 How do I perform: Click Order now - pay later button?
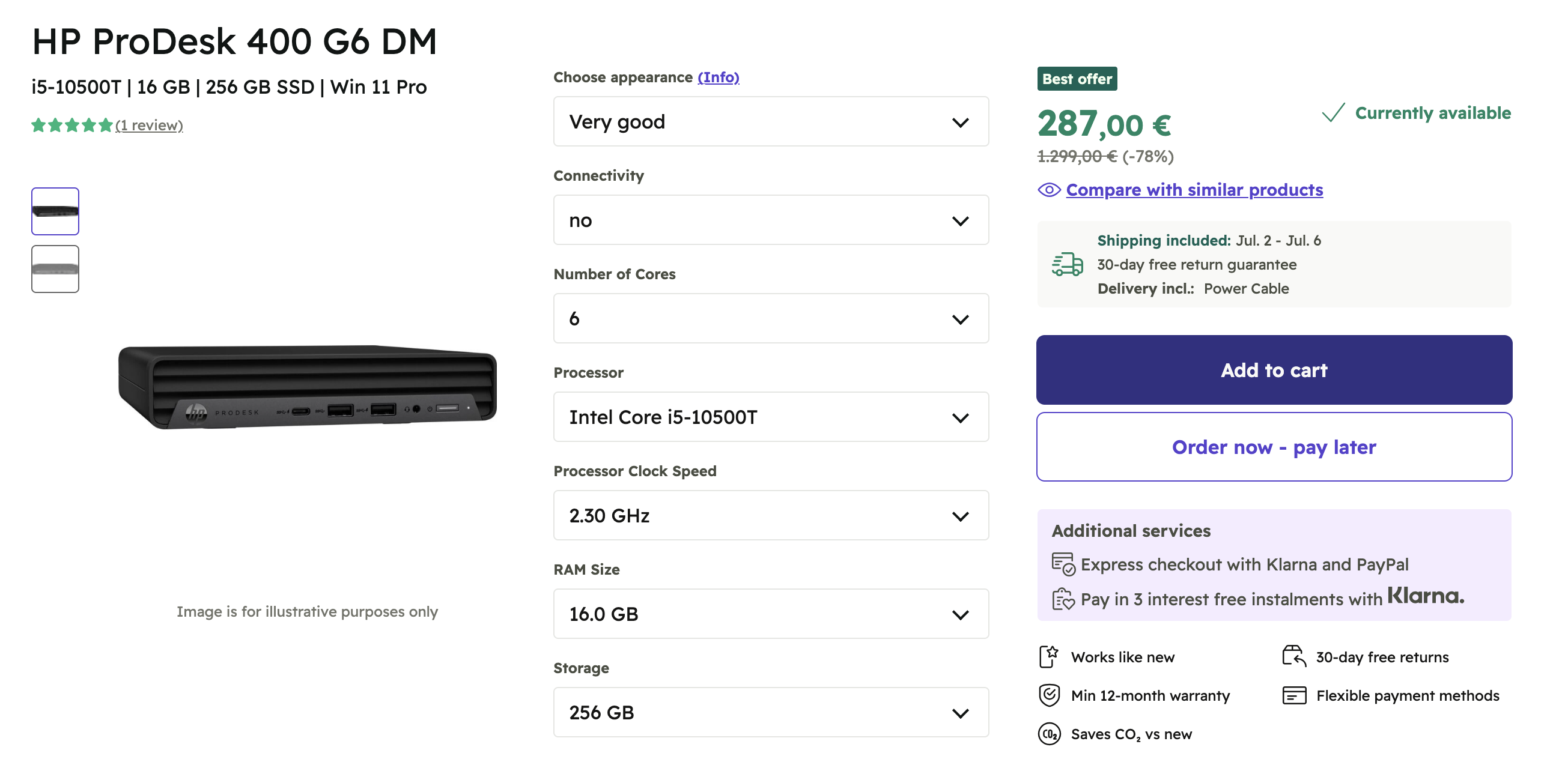point(1274,447)
